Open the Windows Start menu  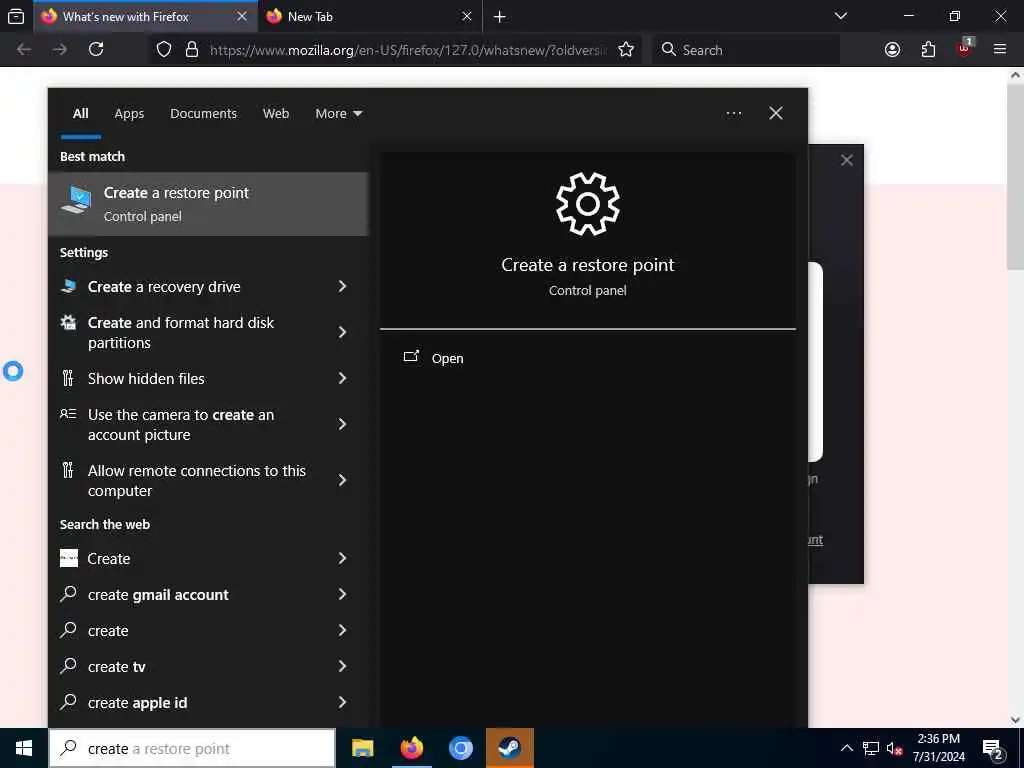pyautogui.click(x=24, y=748)
